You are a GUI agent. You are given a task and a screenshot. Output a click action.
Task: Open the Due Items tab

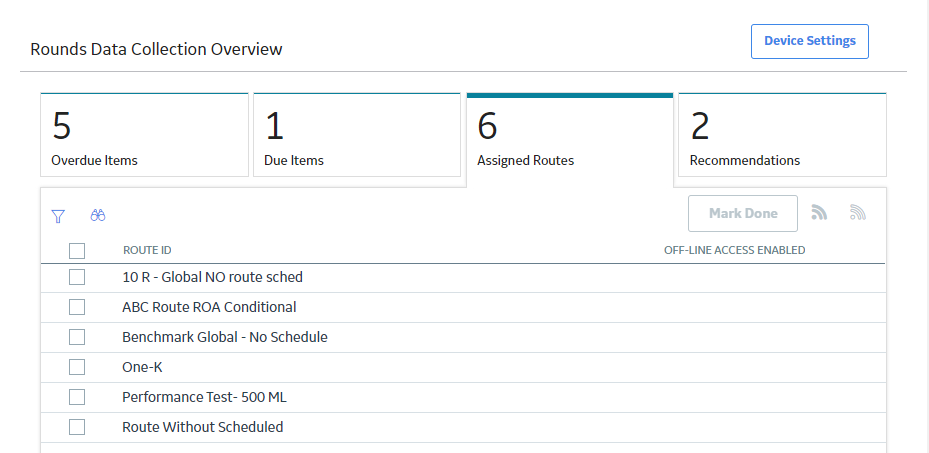coord(357,135)
